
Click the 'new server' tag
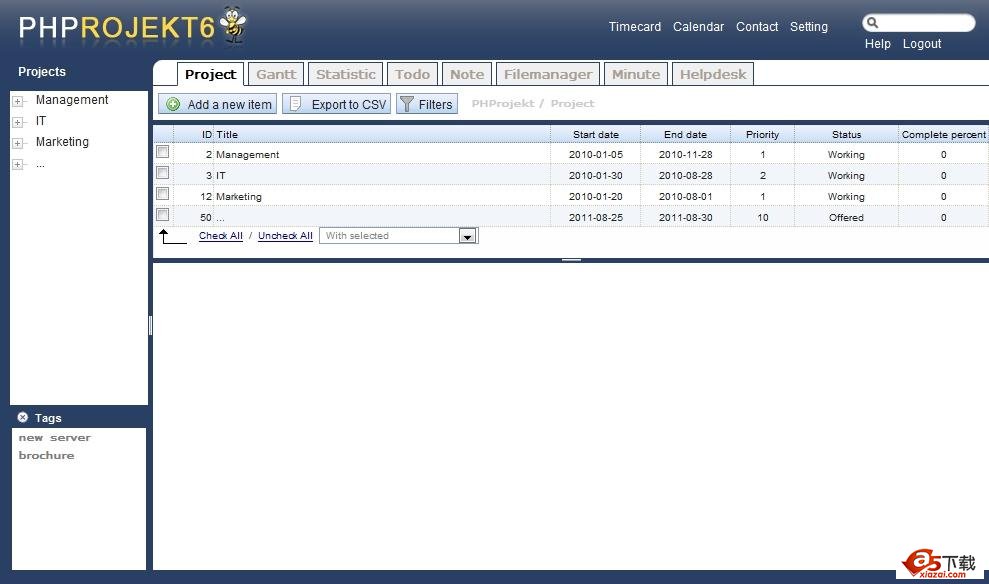click(x=55, y=438)
